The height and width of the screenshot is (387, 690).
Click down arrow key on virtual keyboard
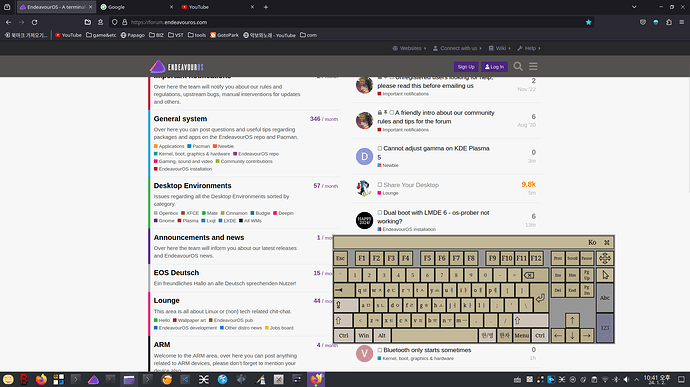[572, 335]
